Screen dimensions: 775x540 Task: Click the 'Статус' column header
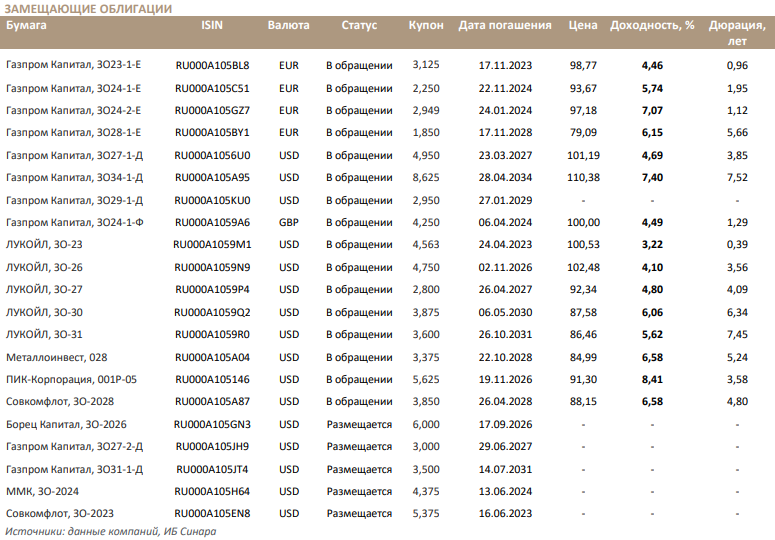[359, 25]
